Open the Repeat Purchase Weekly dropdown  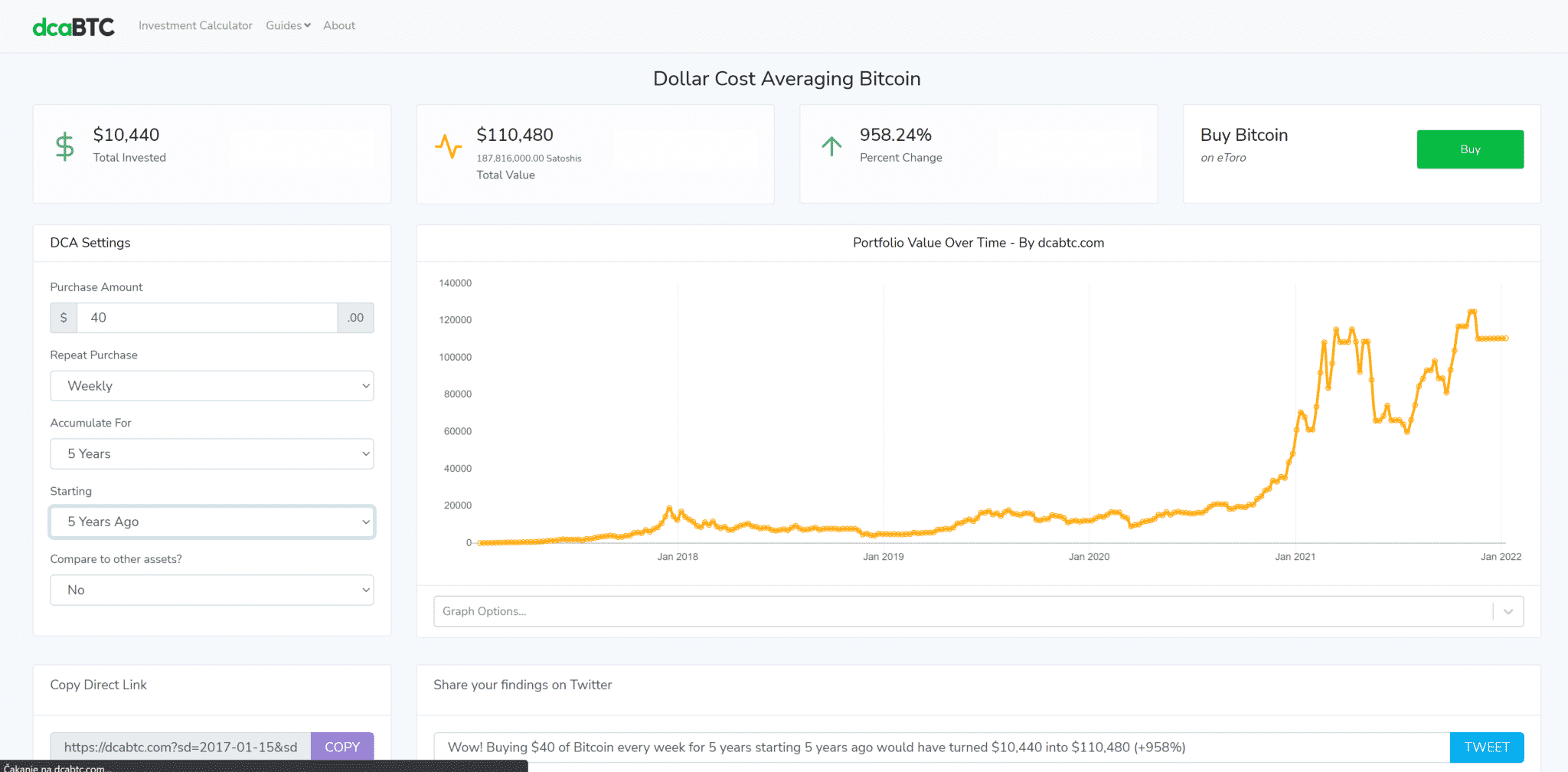pos(212,386)
